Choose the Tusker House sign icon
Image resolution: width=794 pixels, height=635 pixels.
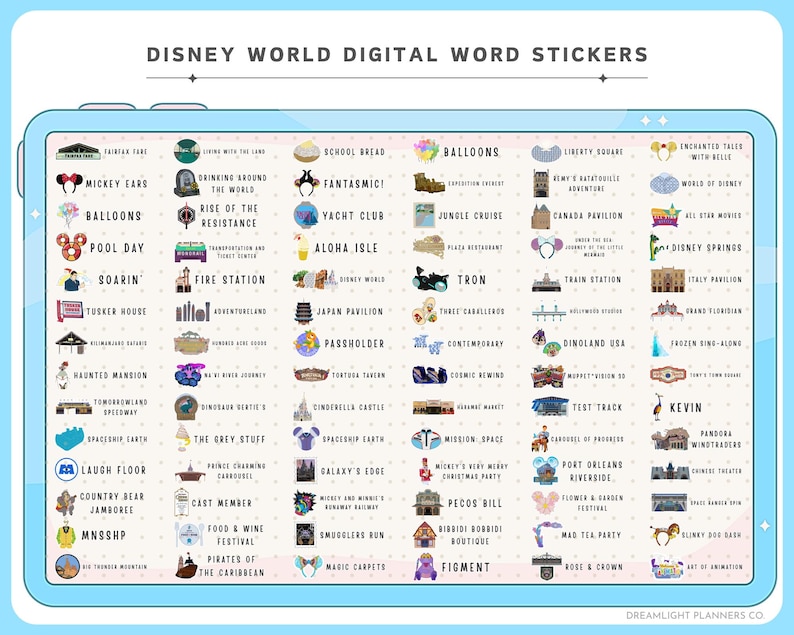(70, 311)
